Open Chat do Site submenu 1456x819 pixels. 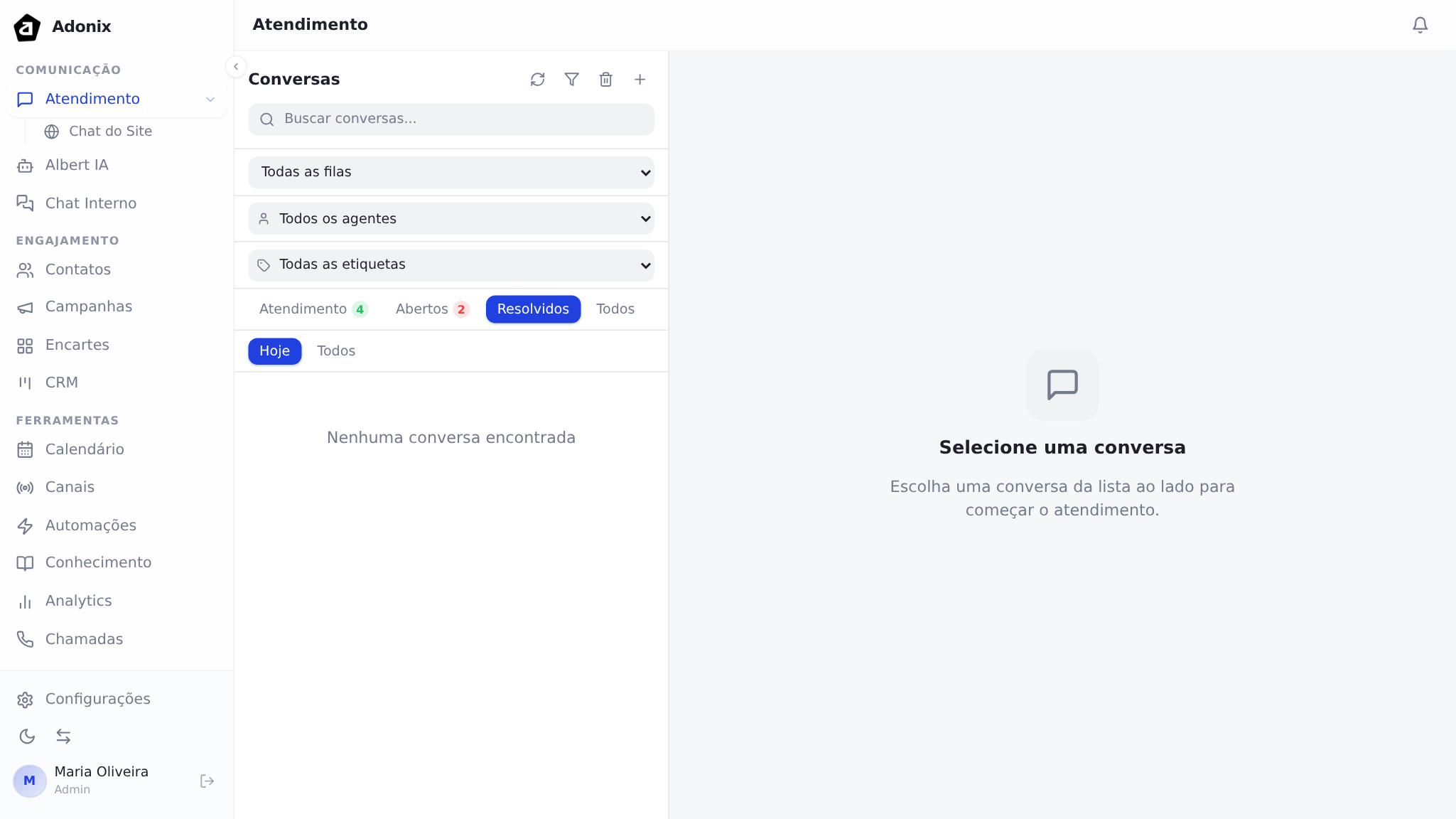point(110,132)
